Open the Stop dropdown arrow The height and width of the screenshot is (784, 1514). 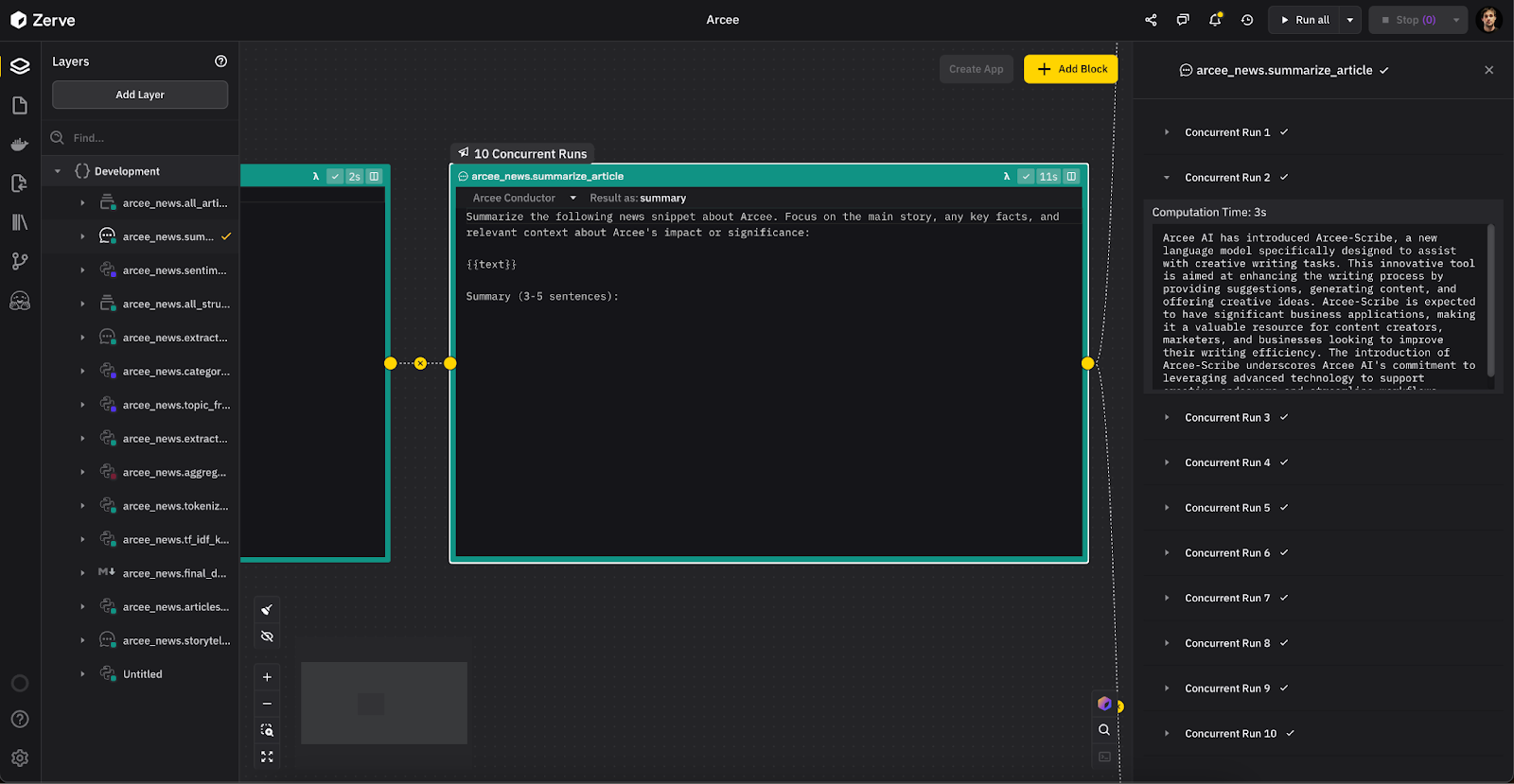pos(1456,20)
